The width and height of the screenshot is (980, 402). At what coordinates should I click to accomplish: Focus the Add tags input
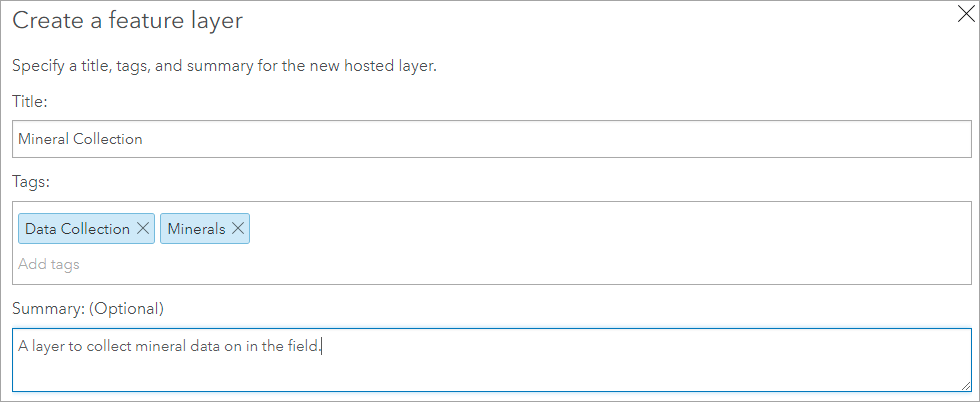(x=49, y=264)
